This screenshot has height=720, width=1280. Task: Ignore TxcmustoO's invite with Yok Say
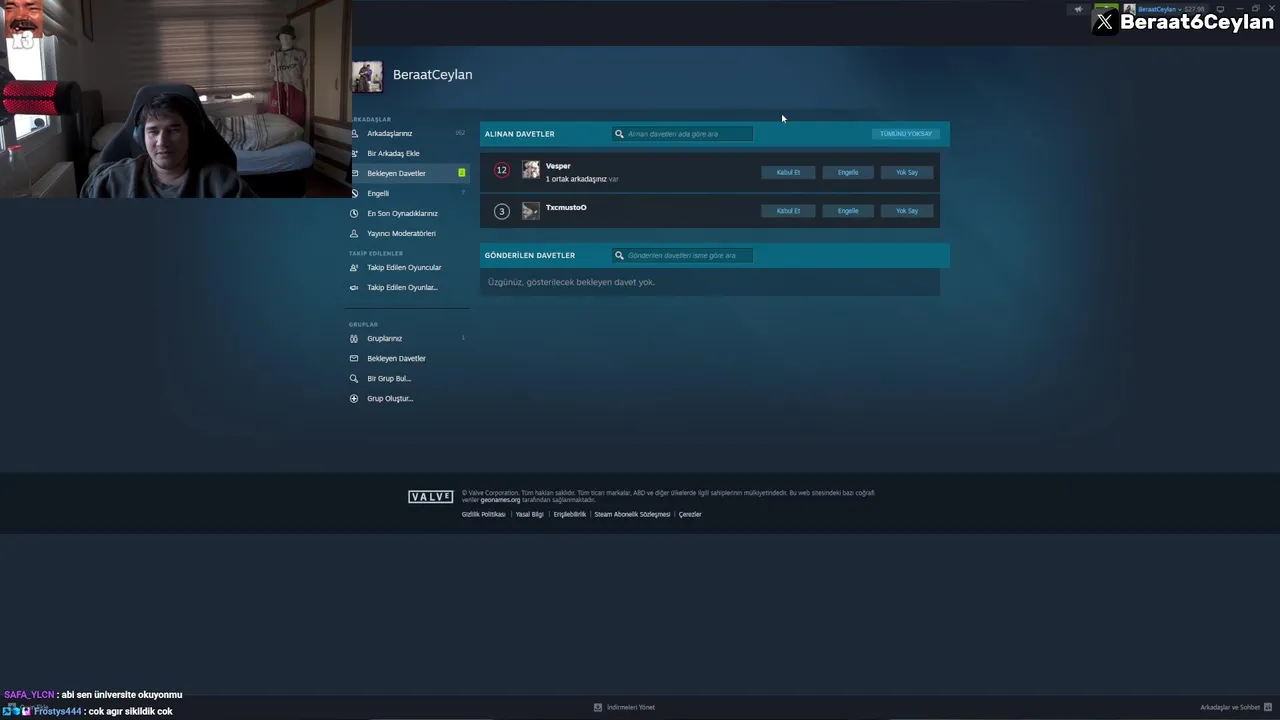(x=907, y=211)
